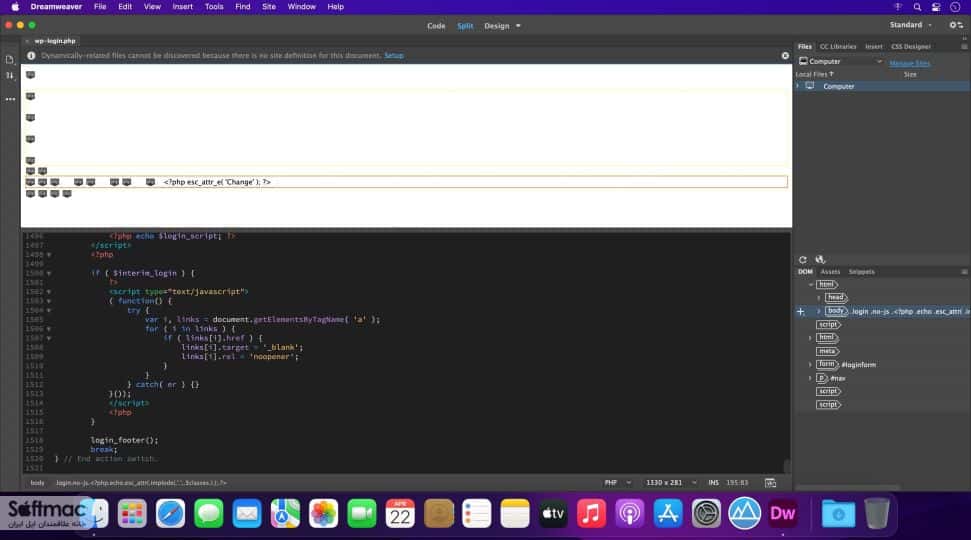This screenshot has width=971, height=540.
Task: Click the Size column header
Action: (910, 74)
